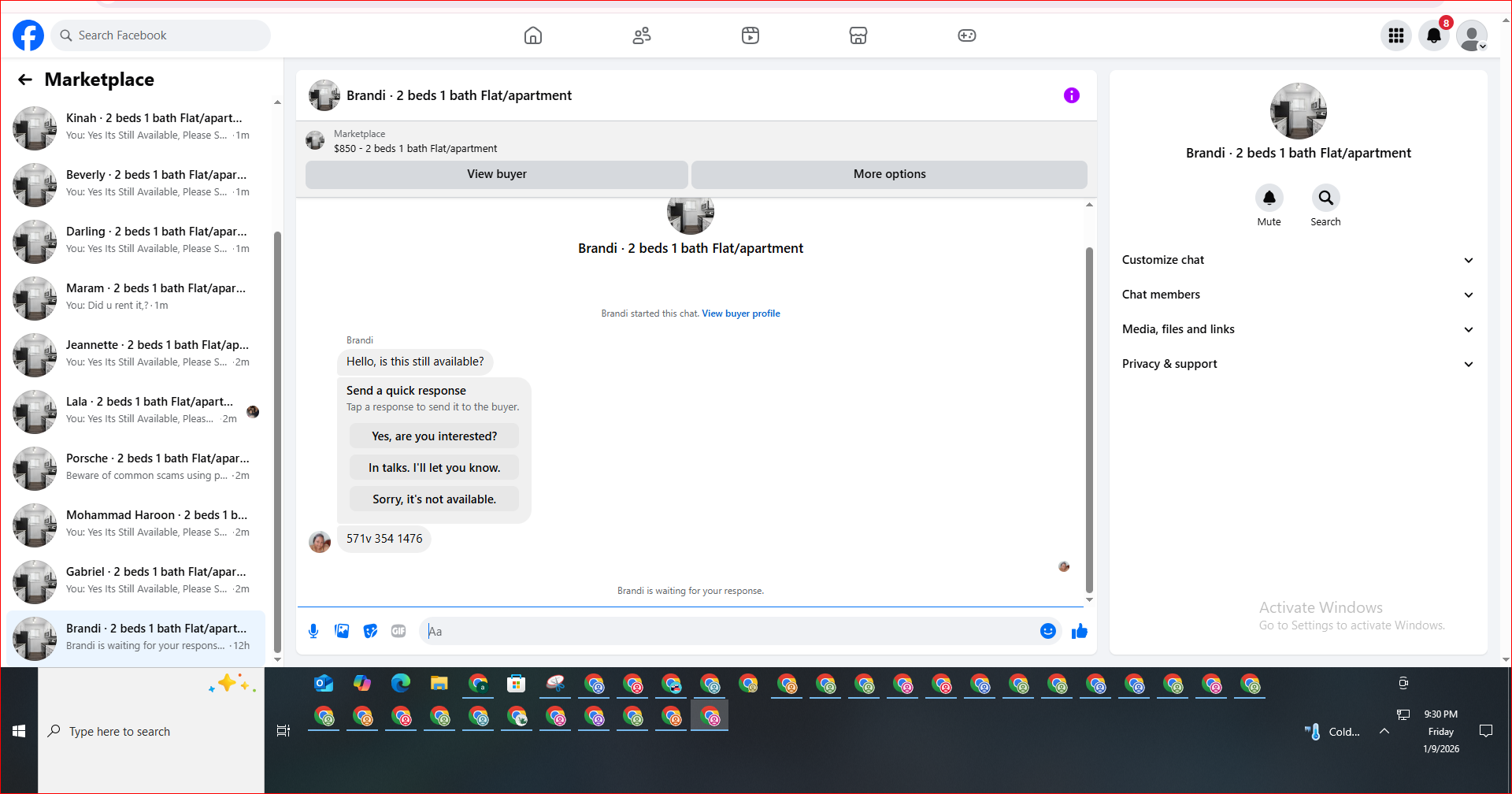Open the weather widget showing Cold
1512x794 pixels.
point(1332,732)
